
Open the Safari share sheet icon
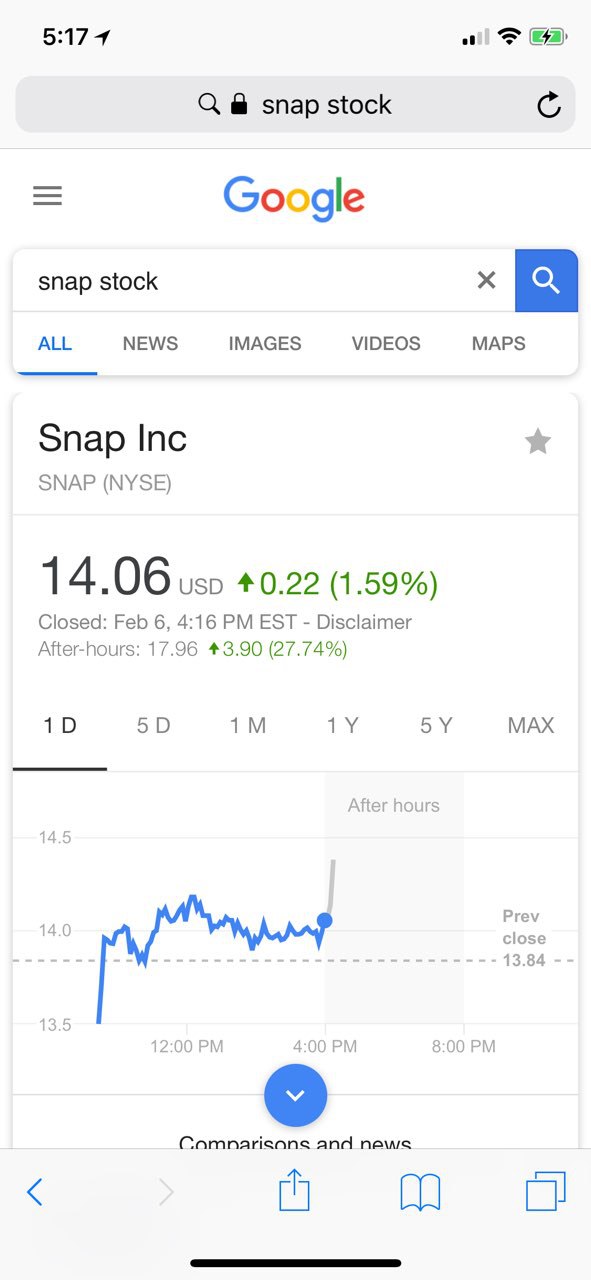pyautogui.click(x=294, y=1190)
